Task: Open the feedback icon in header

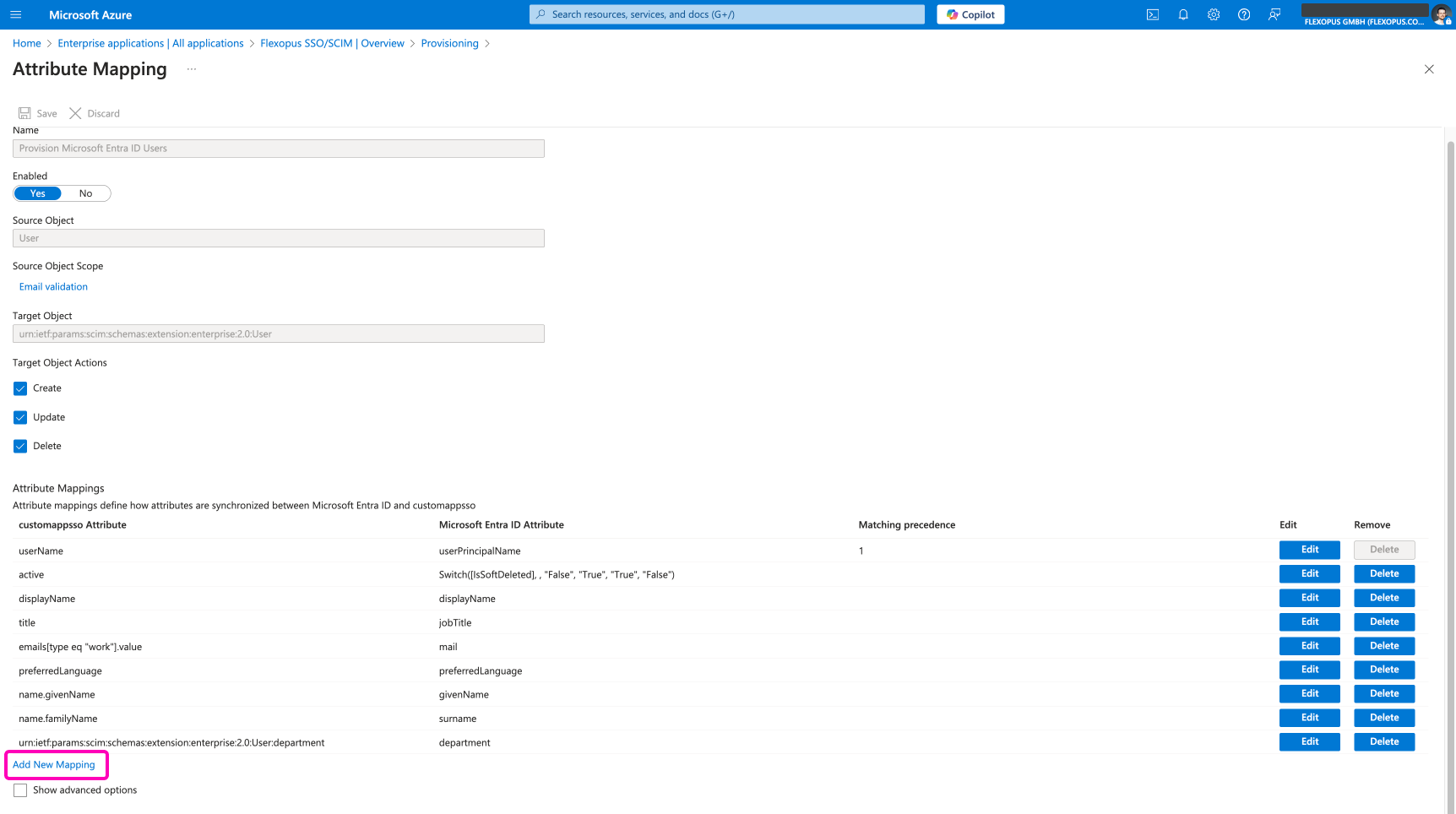Action: (1274, 14)
